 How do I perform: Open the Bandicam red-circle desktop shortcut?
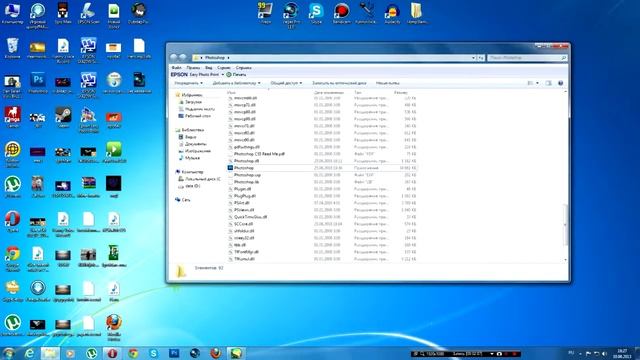(x=341, y=13)
